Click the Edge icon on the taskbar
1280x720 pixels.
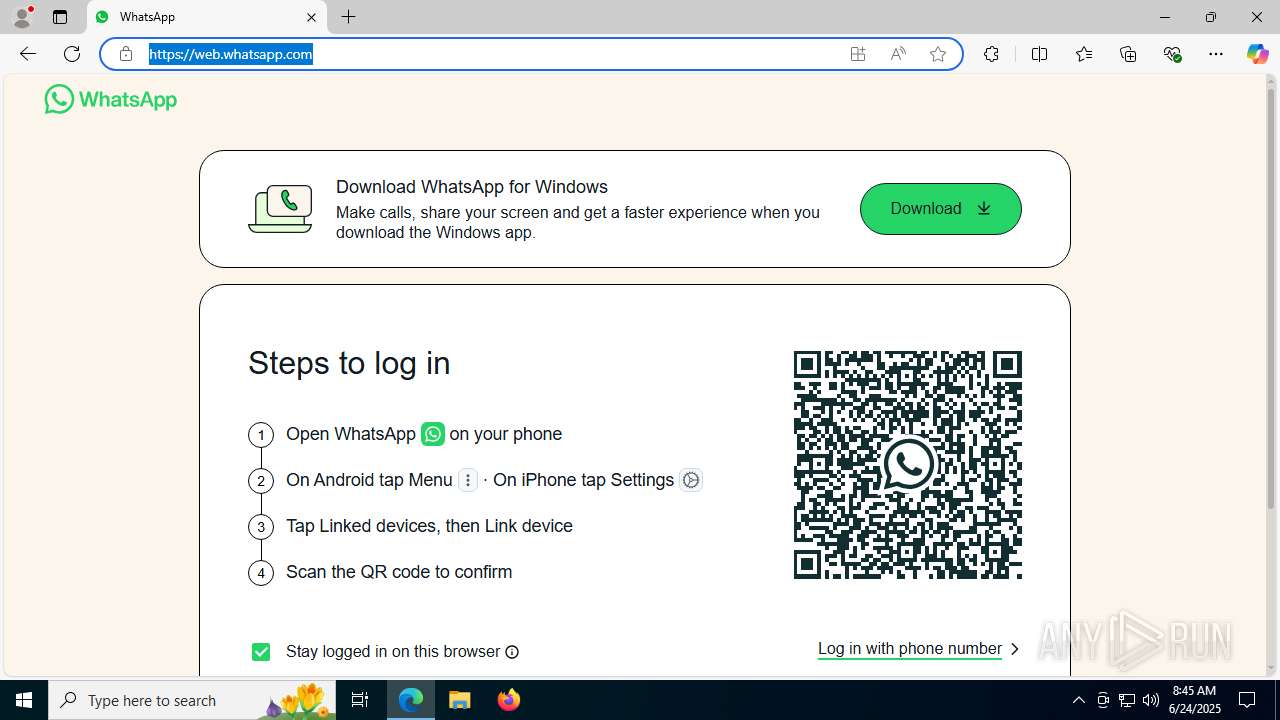pyautogui.click(x=411, y=700)
